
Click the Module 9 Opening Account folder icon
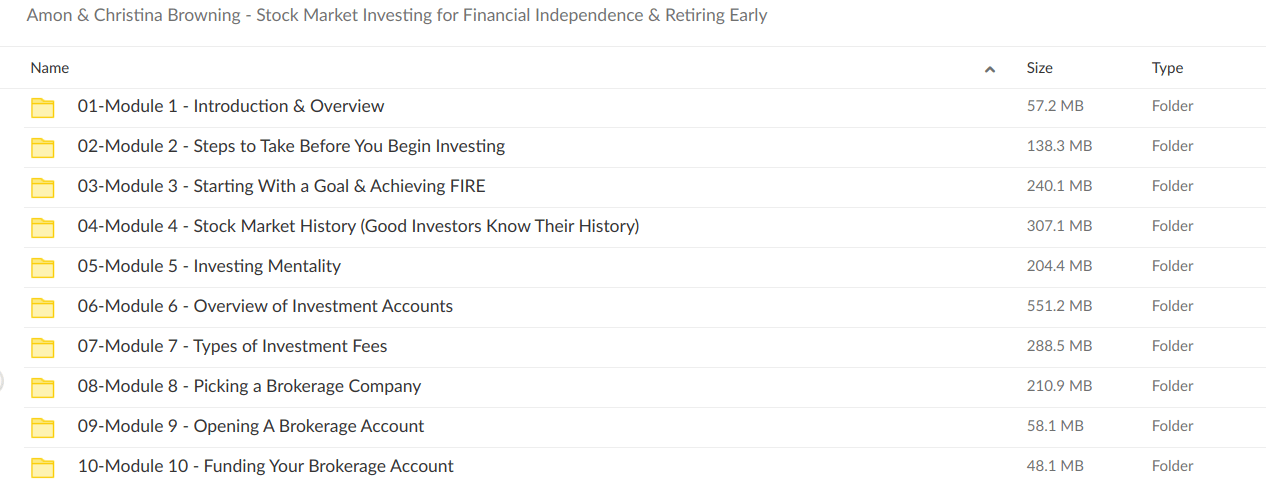point(42,427)
